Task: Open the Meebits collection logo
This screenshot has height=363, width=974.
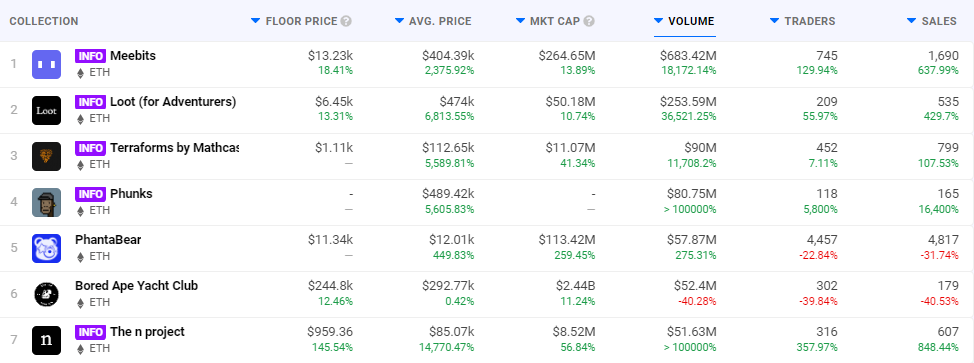Action: pyautogui.click(x=47, y=65)
